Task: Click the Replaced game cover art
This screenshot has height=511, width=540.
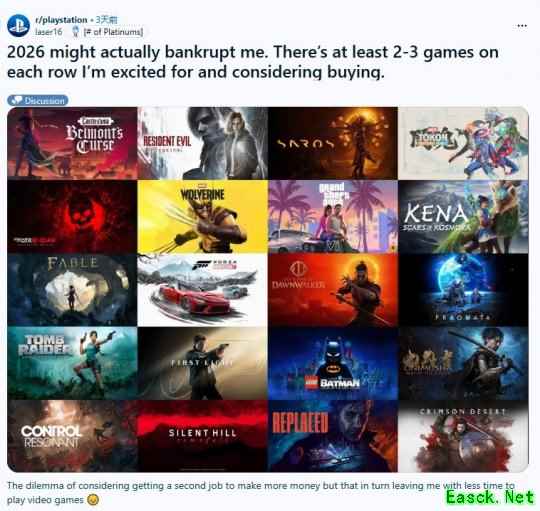Action: tap(333, 436)
